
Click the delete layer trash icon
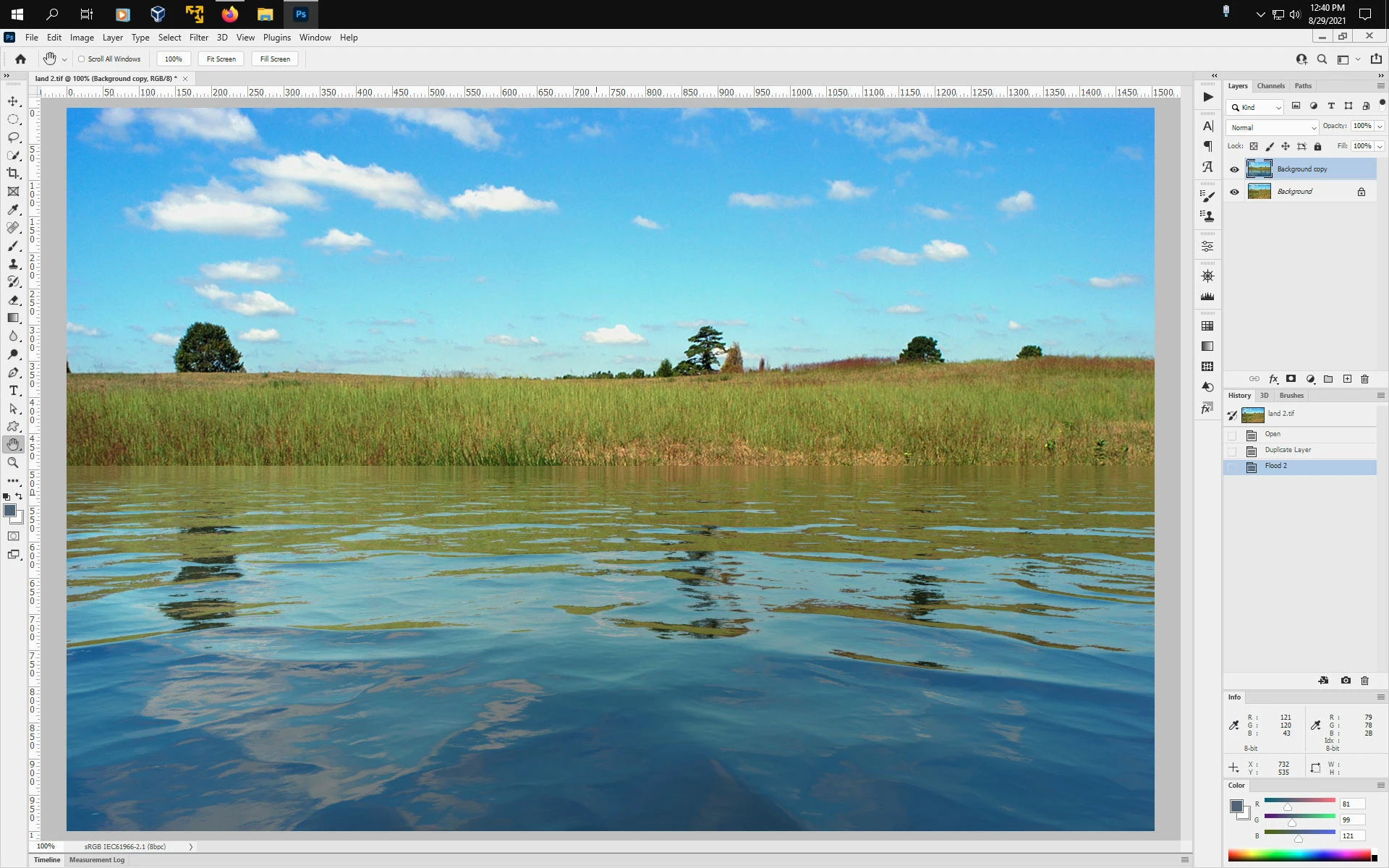(1365, 379)
